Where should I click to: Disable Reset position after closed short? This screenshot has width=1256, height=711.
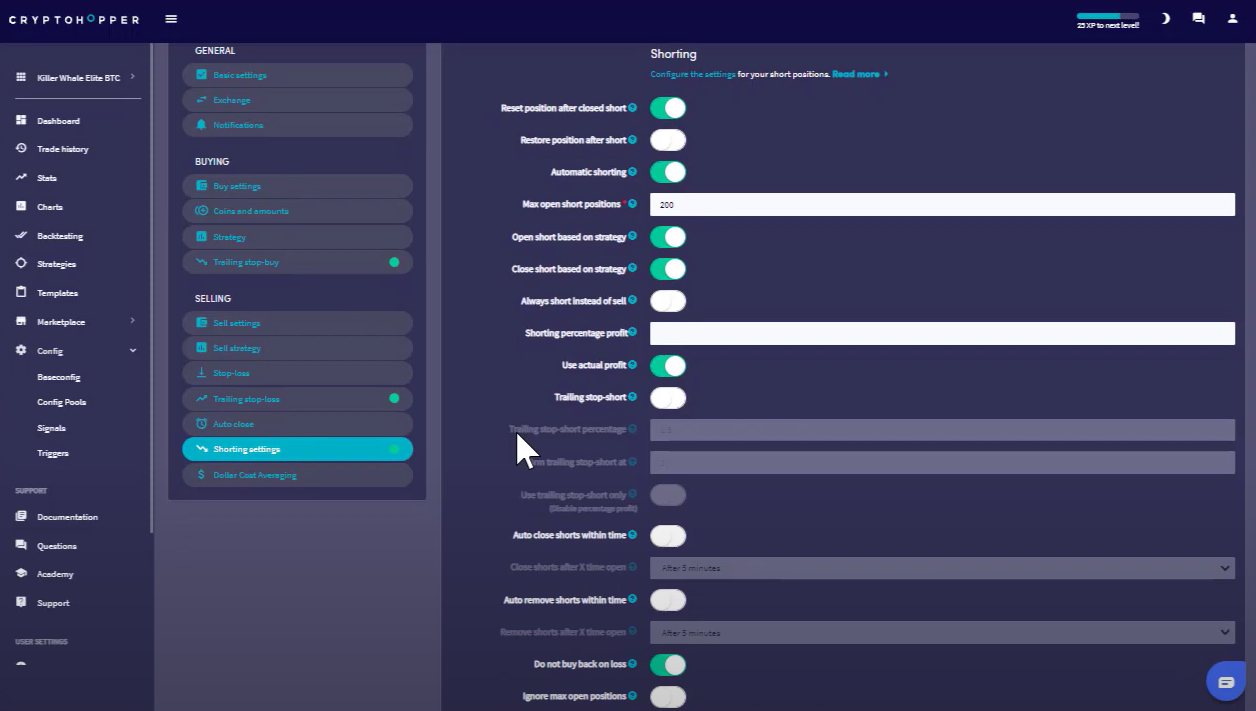(668, 108)
